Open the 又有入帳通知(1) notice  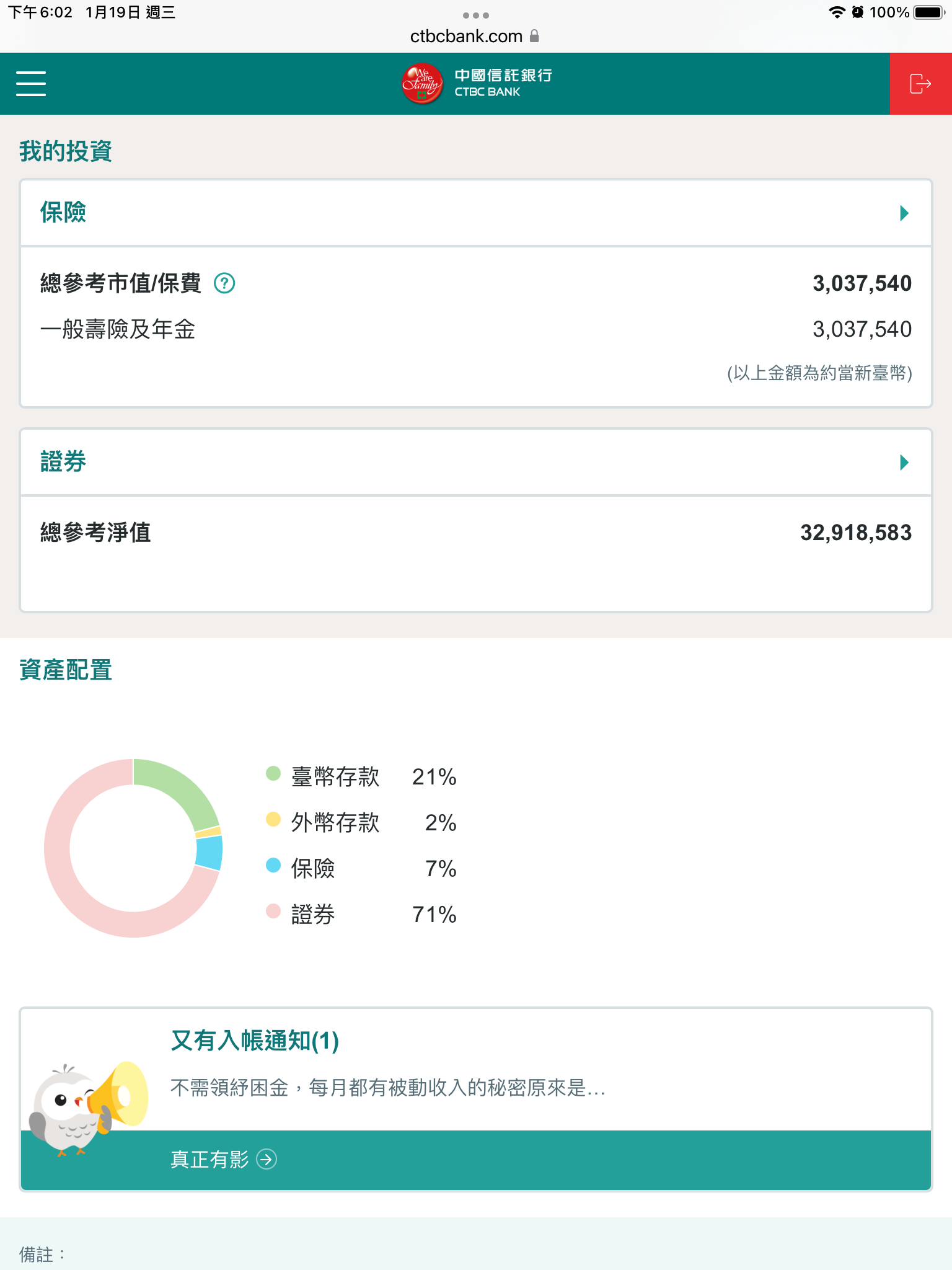[x=255, y=1041]
